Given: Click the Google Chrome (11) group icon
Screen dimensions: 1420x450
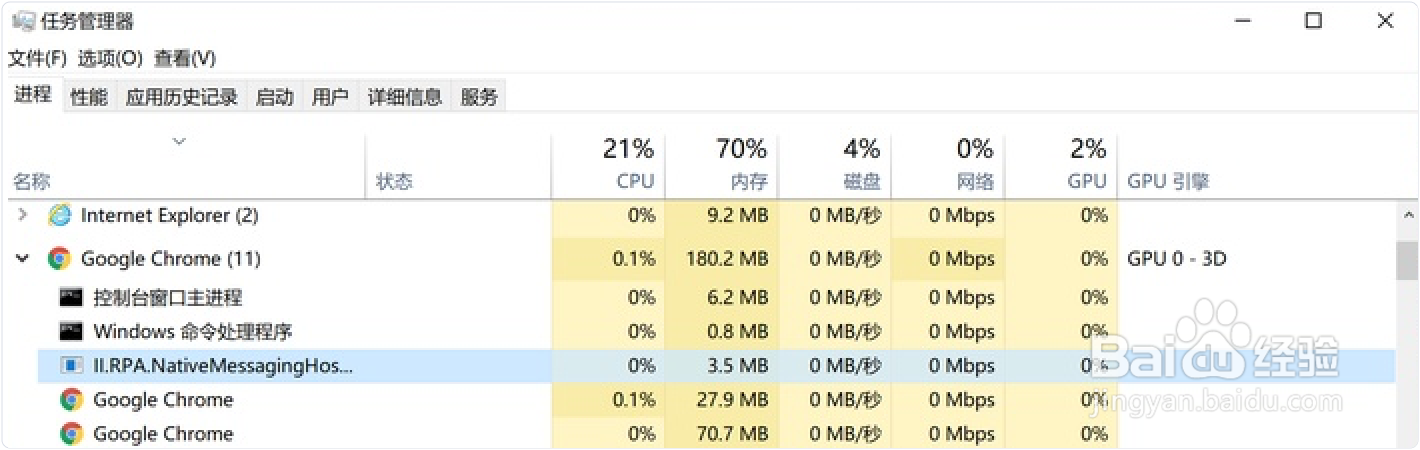Looking at the screenshot, I should coord(59,259).
